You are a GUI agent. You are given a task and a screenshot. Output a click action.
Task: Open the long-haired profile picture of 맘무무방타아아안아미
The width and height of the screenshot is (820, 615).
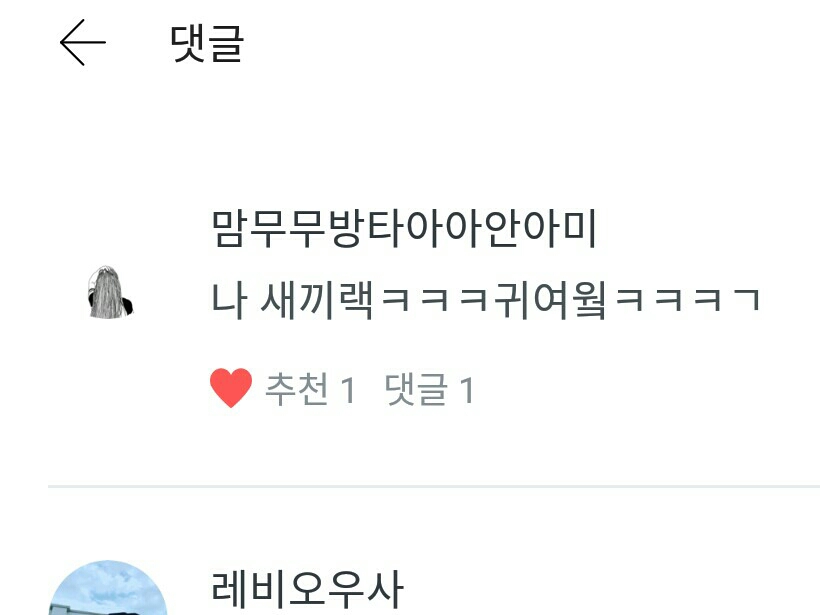(110, 292)
